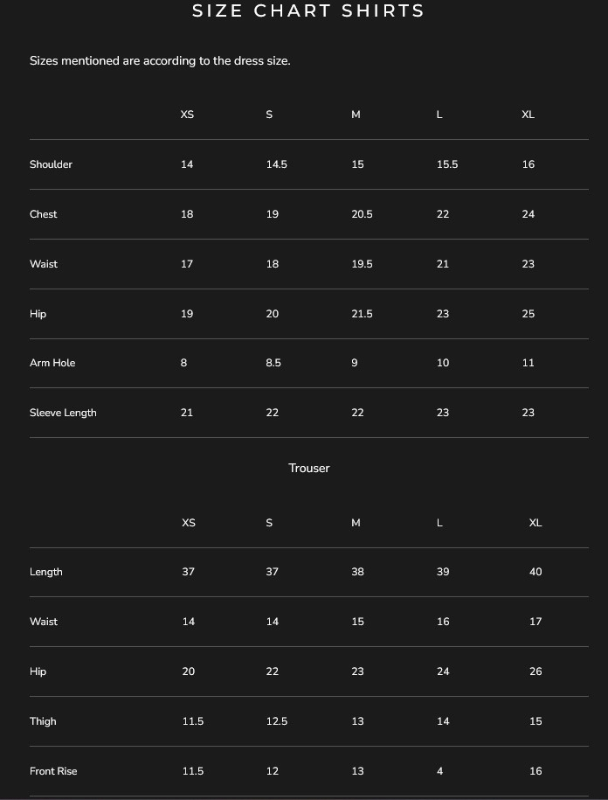Select the Chest row label
Screen dimensions: 608x800
43,214
